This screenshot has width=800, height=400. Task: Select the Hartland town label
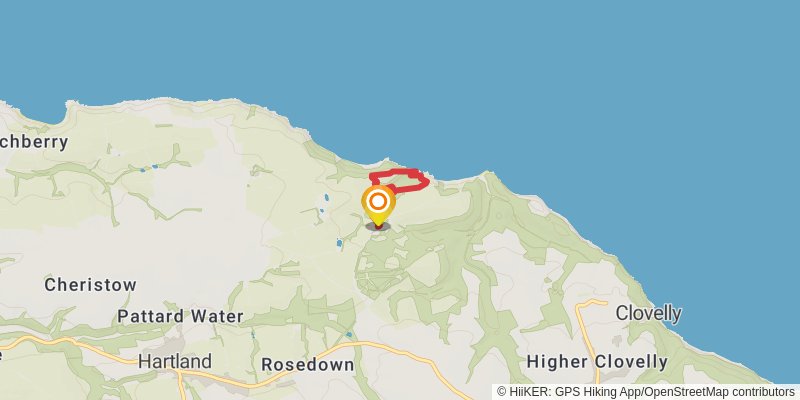pos(175,362)
